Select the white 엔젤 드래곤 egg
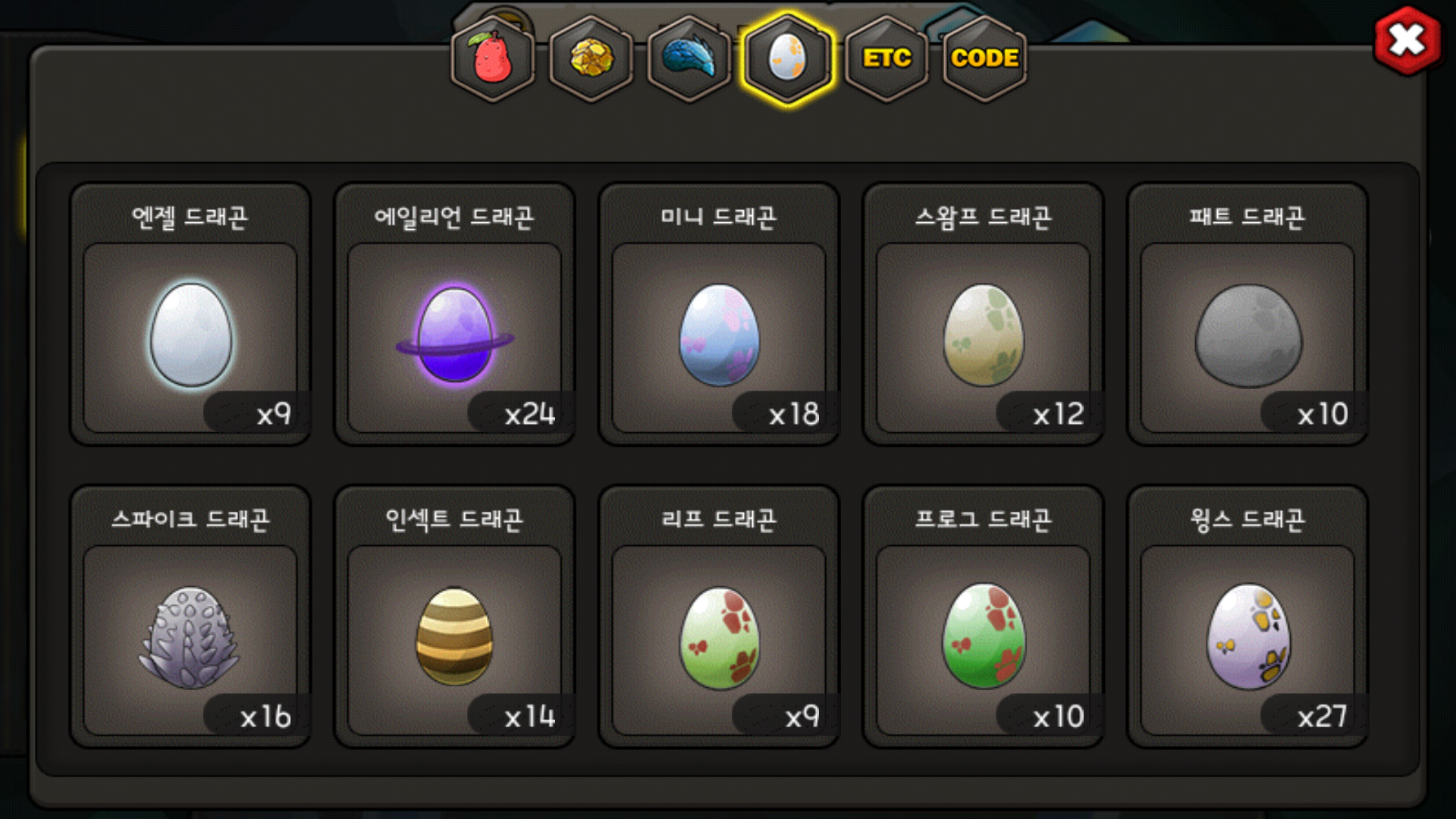1456x819 pixels. tap(191, 334)
